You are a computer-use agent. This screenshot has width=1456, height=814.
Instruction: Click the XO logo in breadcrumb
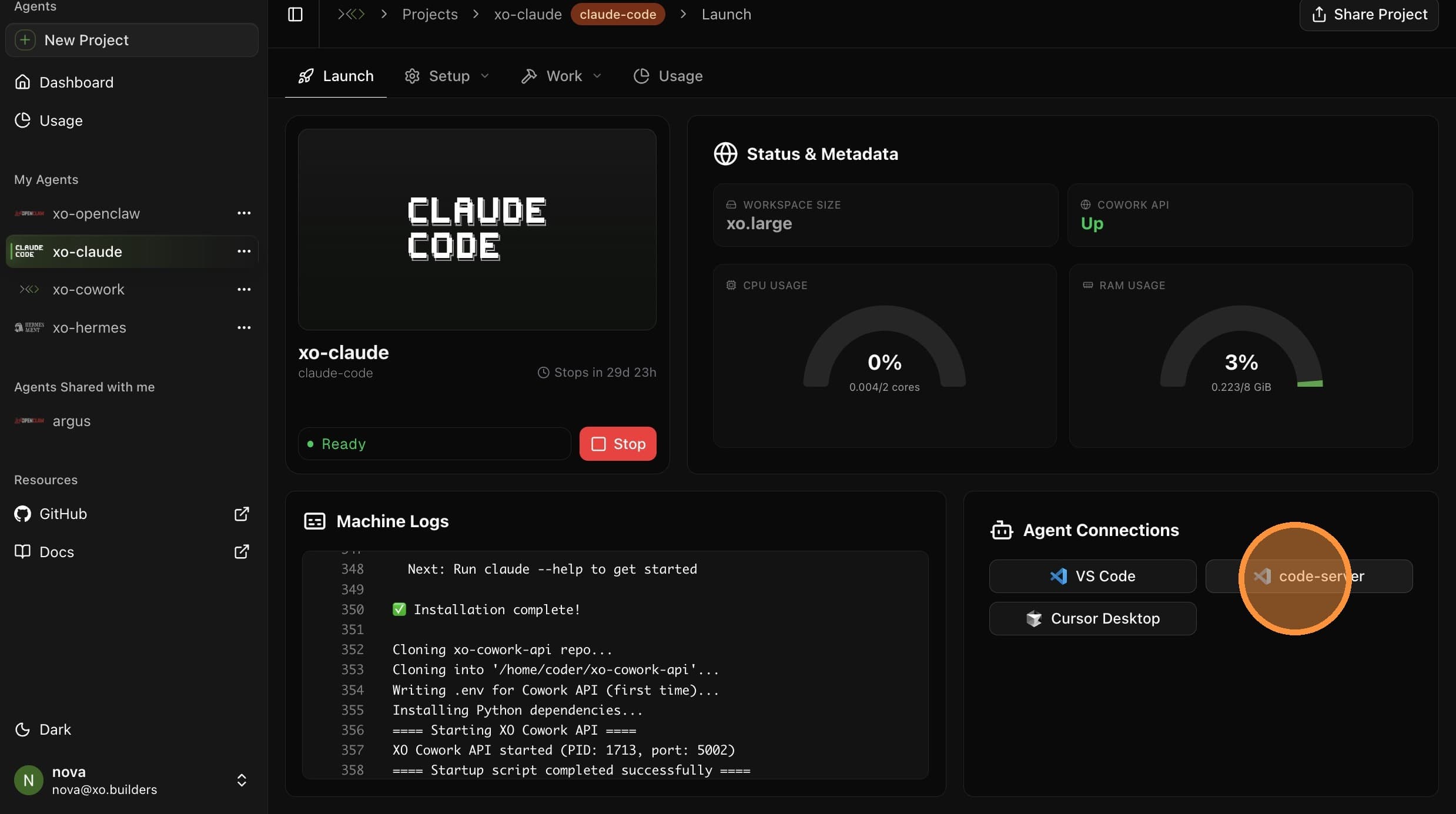pyautogui.click(x=351, y=14)
